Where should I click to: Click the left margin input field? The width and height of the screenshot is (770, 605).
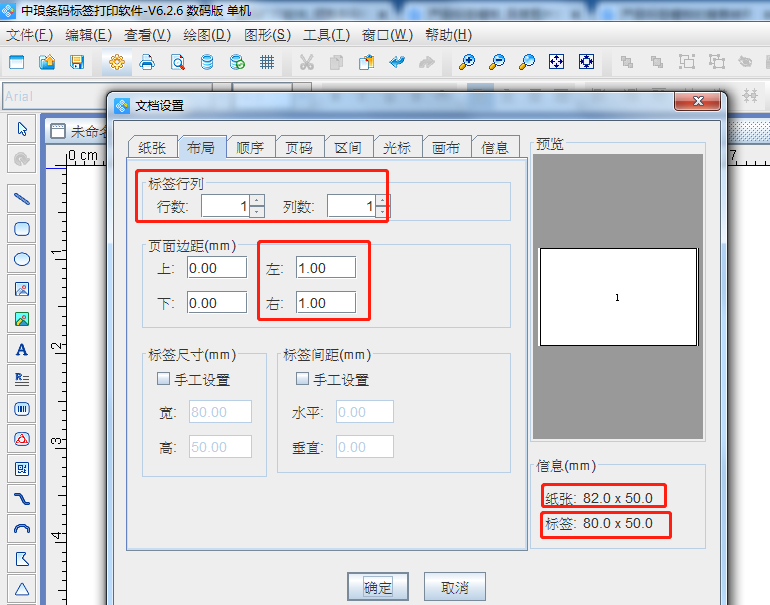[325, 268]
